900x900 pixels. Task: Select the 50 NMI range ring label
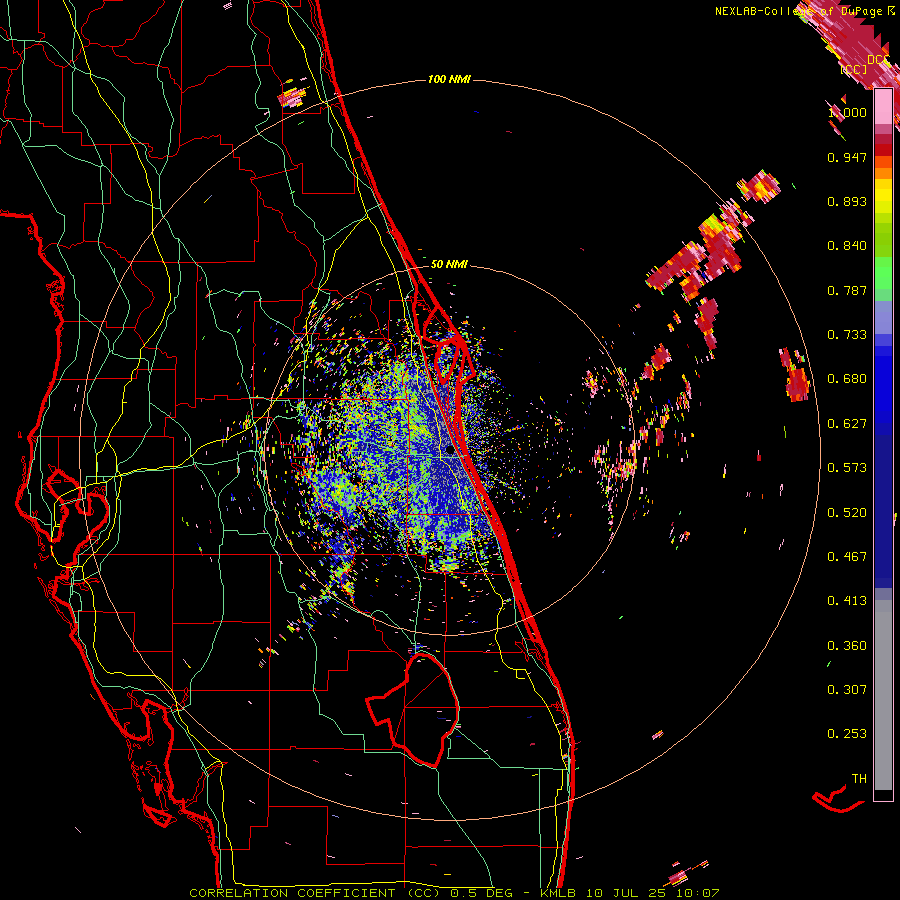click(449, 264)
